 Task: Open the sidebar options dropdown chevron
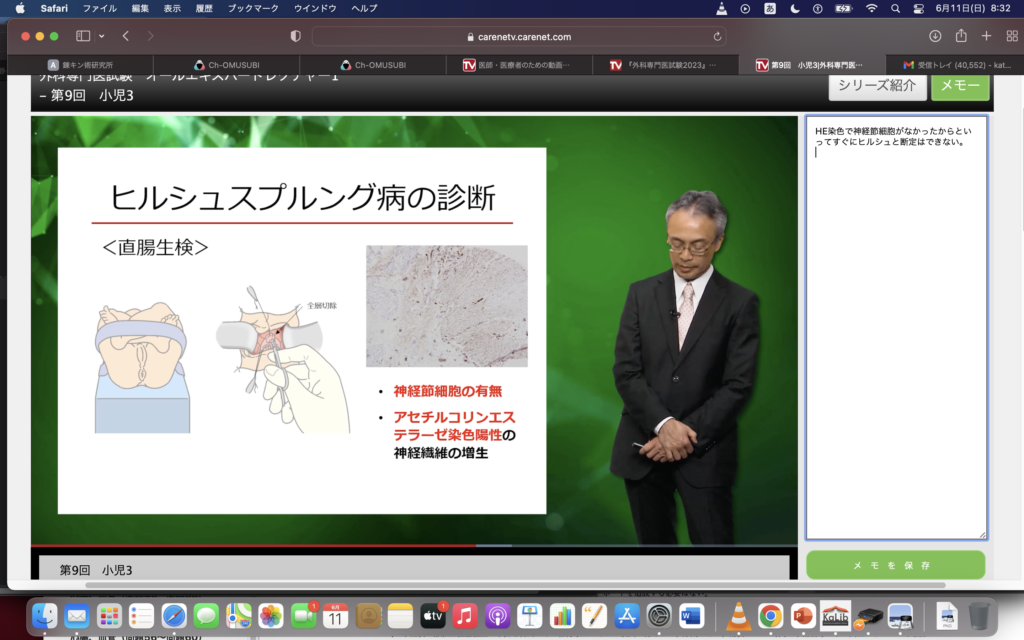(x=101, y=36)
